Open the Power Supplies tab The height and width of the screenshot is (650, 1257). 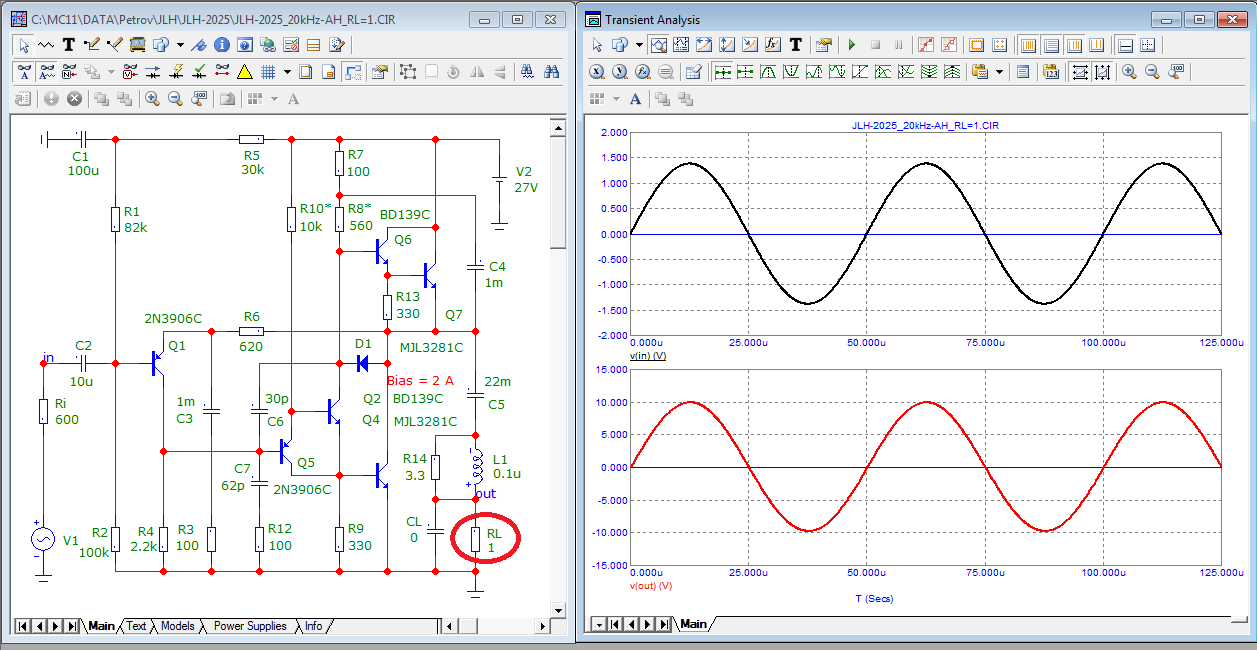coord(249,626)
